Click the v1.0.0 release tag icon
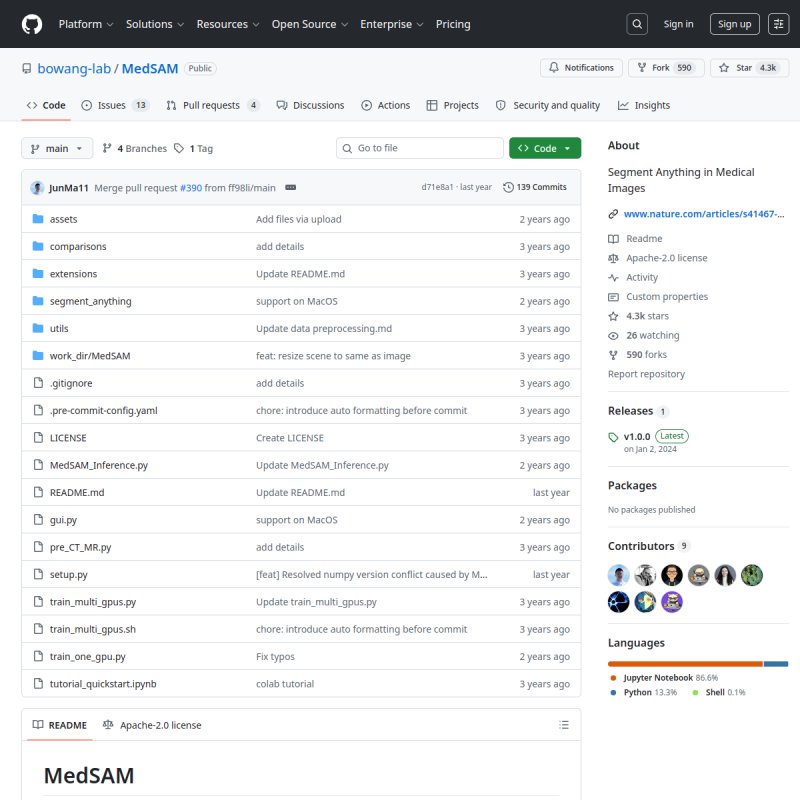This screenshot has height=800, width=800. tap(613, 437)
